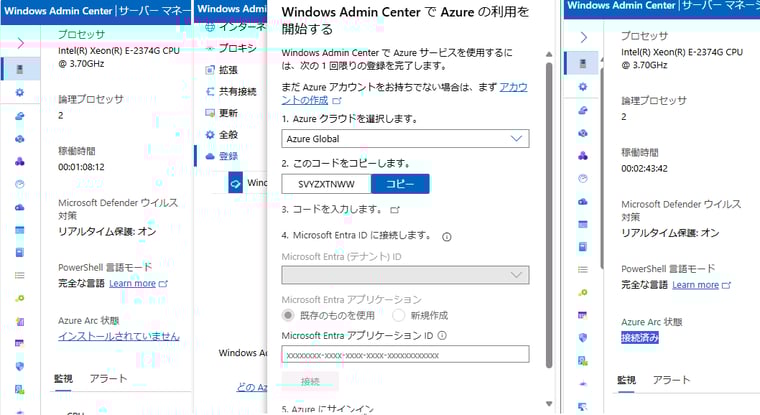The width and height of the screenshot is (760, 415).
Task: Select the highlighted overview icon in right window sidebar
Action: 583,63
